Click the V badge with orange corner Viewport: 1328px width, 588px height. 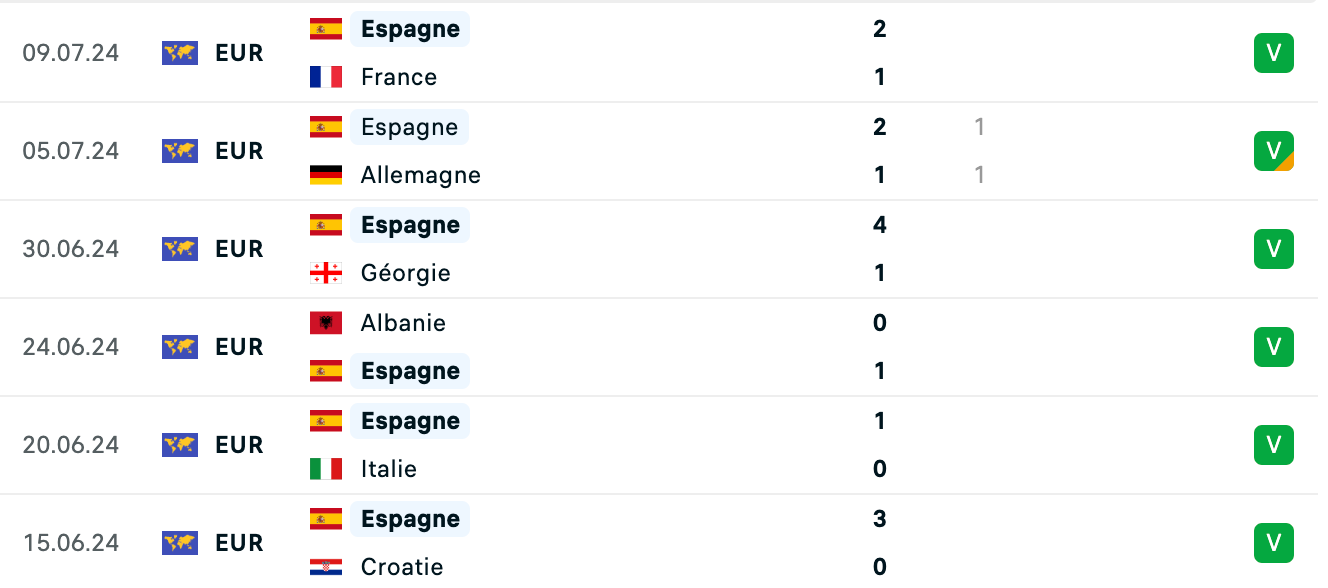(x=1274, y=151)
